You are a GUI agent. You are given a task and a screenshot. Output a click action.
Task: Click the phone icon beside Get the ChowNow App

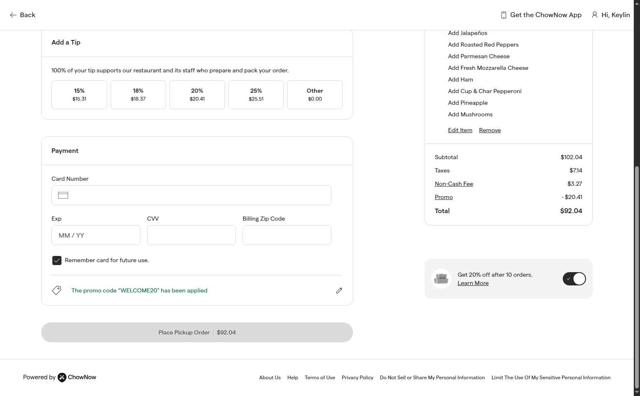coord(503,15)
